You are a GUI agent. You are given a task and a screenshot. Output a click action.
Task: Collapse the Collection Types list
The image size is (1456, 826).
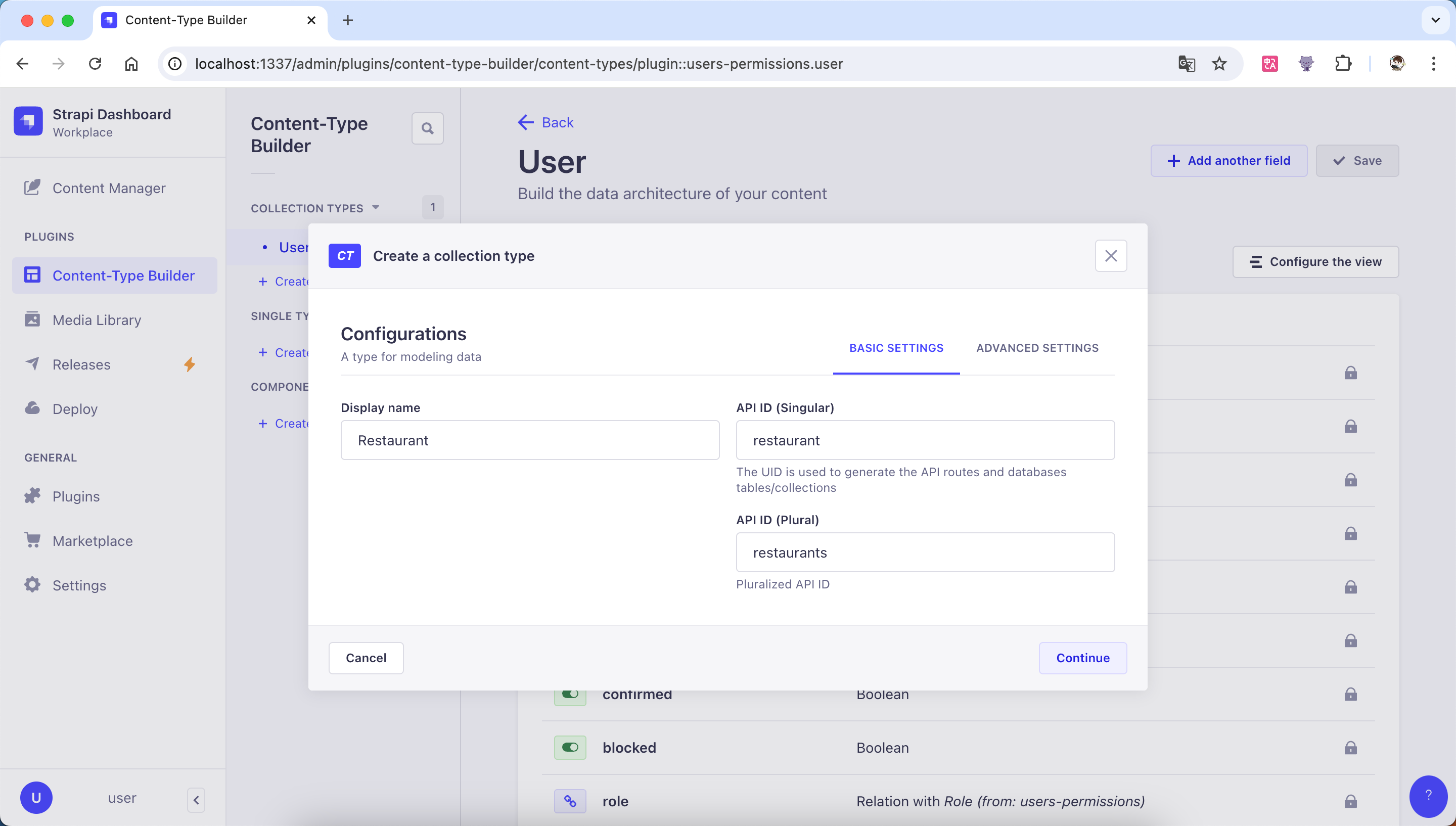(376, 208)
